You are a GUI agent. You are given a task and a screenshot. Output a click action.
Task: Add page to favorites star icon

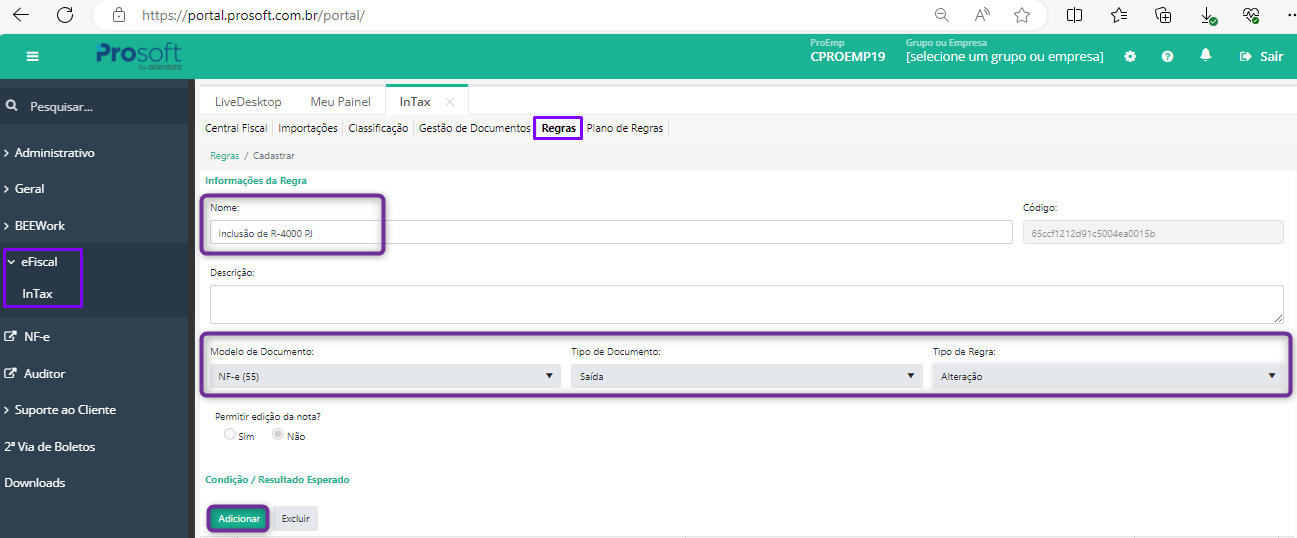[1022, 15]
